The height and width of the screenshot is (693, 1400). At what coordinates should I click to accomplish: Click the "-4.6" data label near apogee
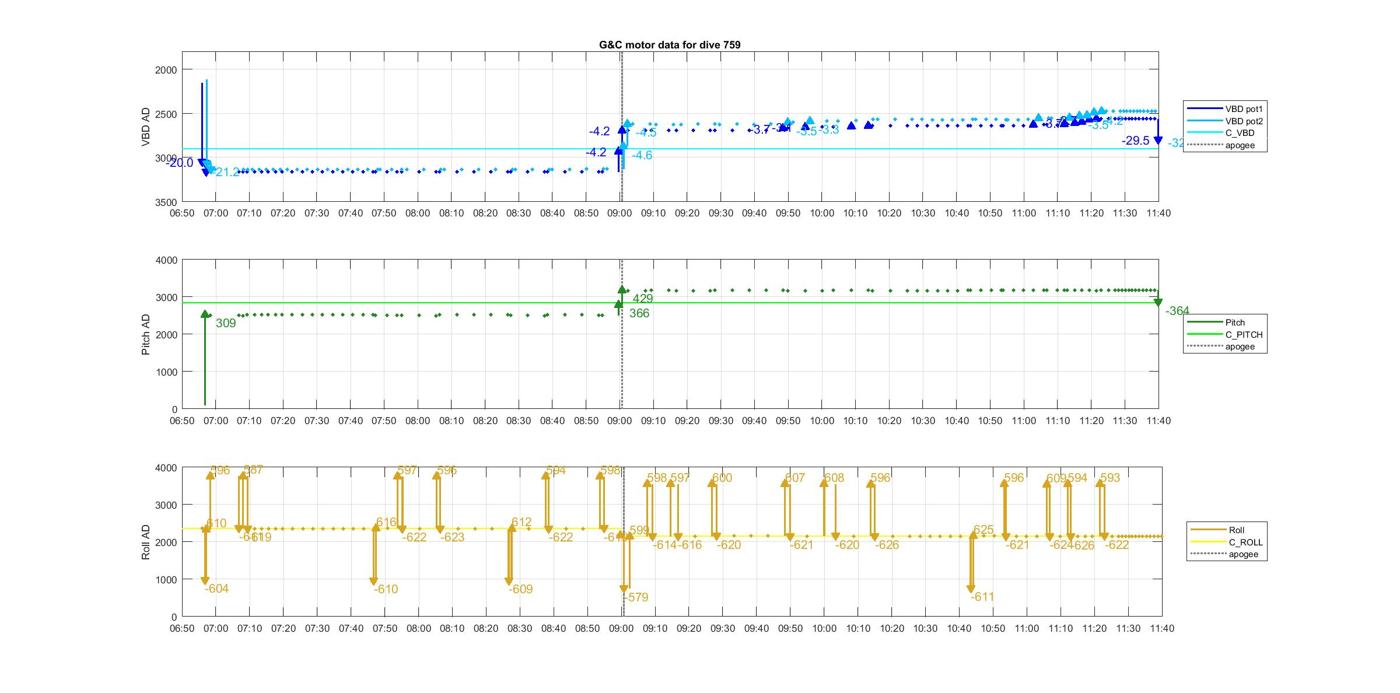642,155
